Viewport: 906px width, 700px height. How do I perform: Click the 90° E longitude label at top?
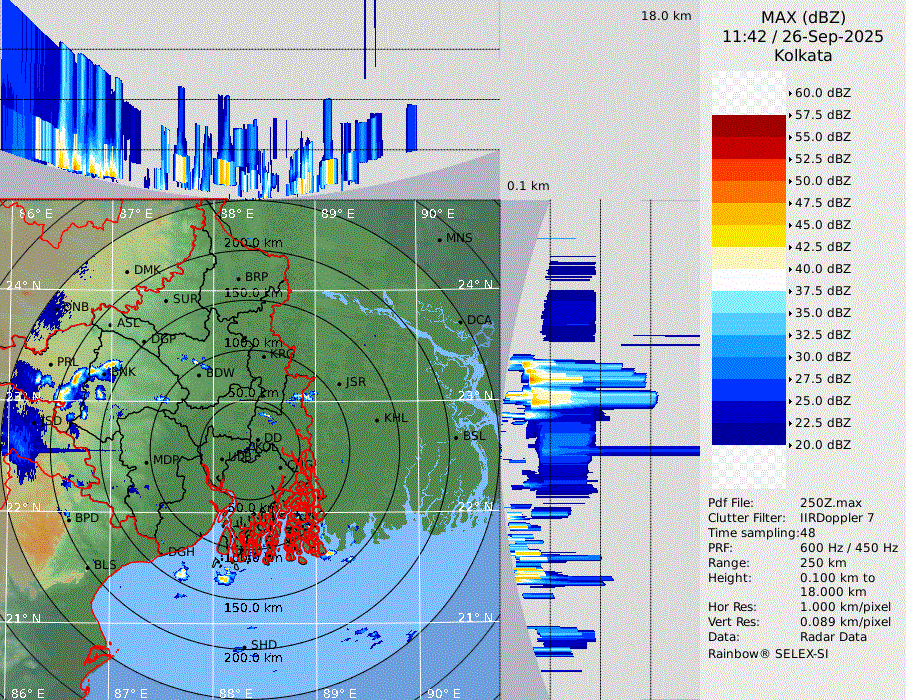coord(437,214)
